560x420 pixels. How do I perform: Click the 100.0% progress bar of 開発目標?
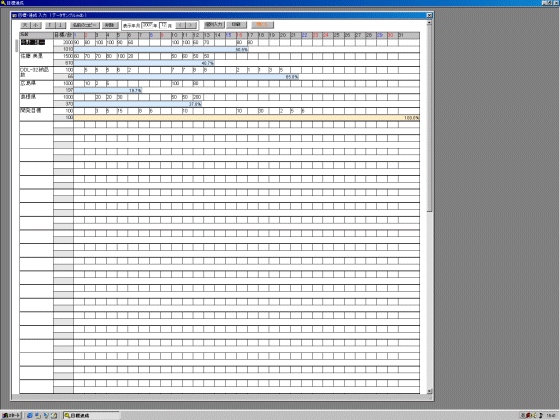pyautogui.click(x=246, y=118)
